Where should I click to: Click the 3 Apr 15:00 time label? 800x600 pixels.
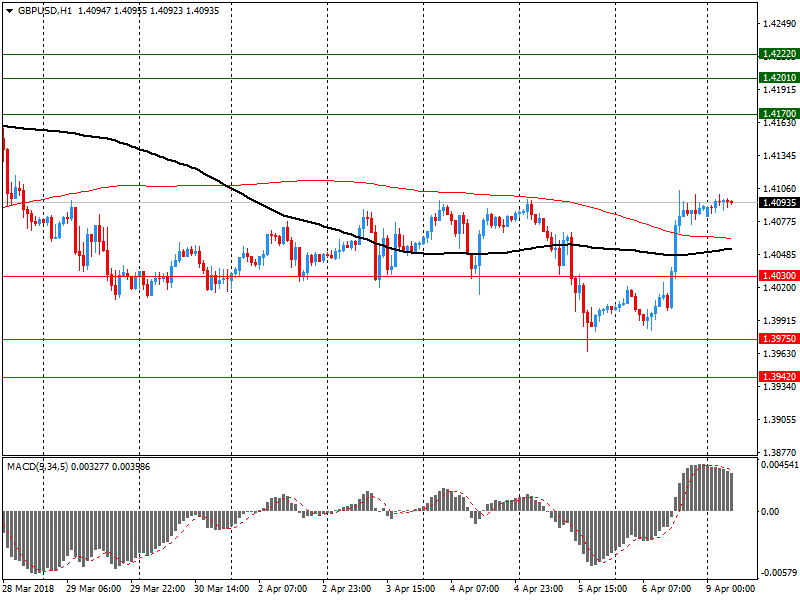point(411,589)
